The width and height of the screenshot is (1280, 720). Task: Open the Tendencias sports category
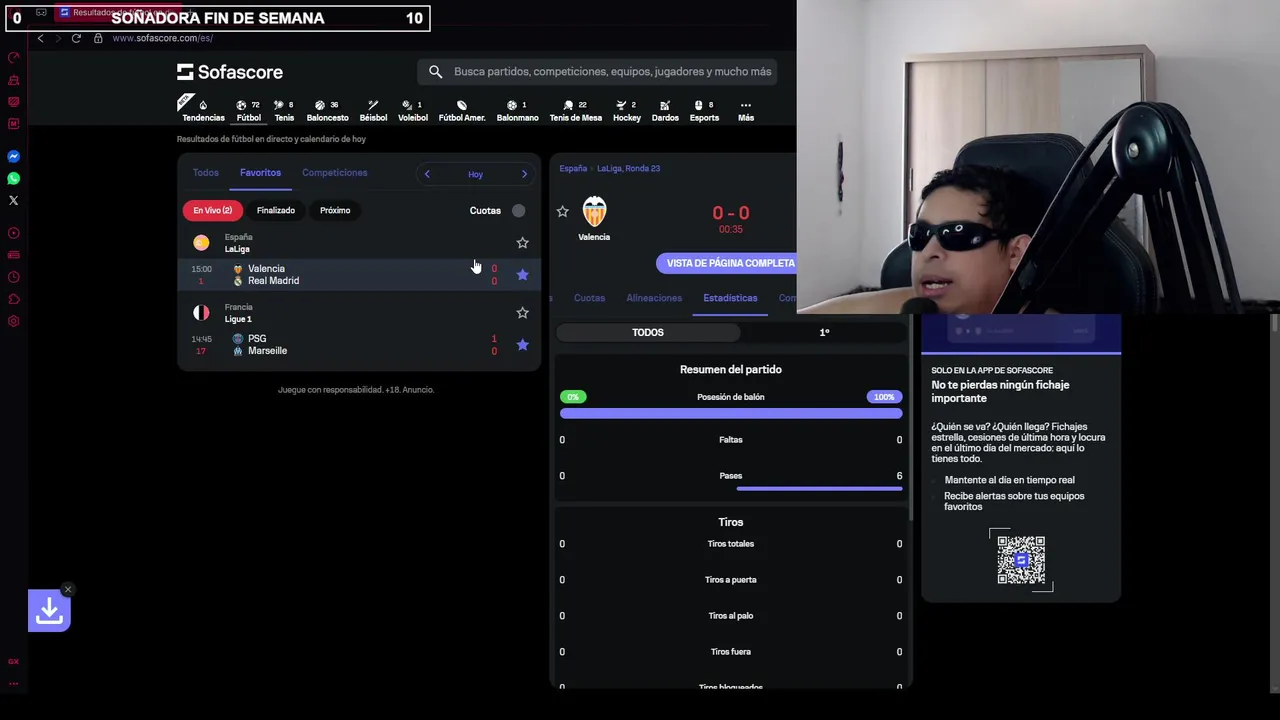203,110
